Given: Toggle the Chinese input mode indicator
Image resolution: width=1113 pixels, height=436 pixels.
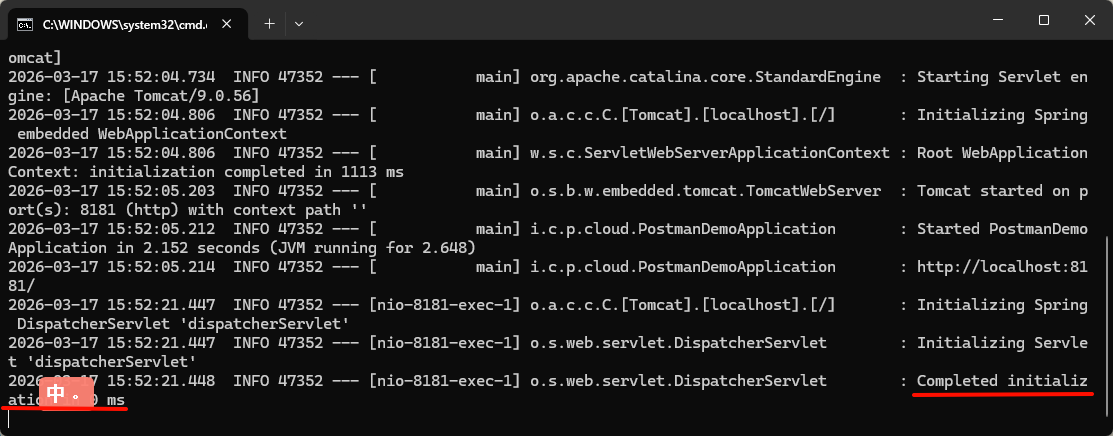Looking at the screenshot, I should [56, 393].
